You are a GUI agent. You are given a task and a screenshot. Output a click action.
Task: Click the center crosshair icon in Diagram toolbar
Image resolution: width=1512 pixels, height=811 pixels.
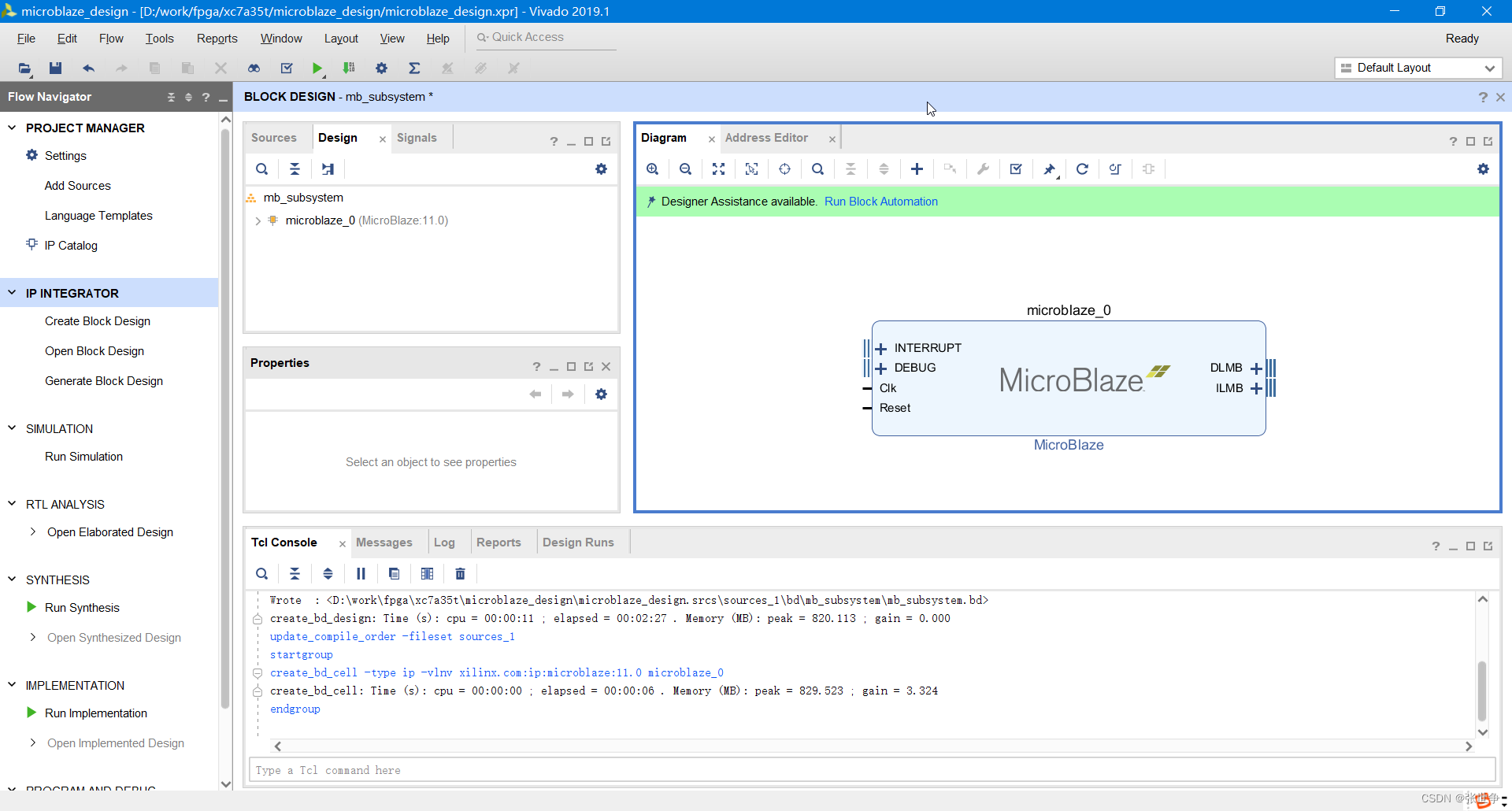pos(785,168)
